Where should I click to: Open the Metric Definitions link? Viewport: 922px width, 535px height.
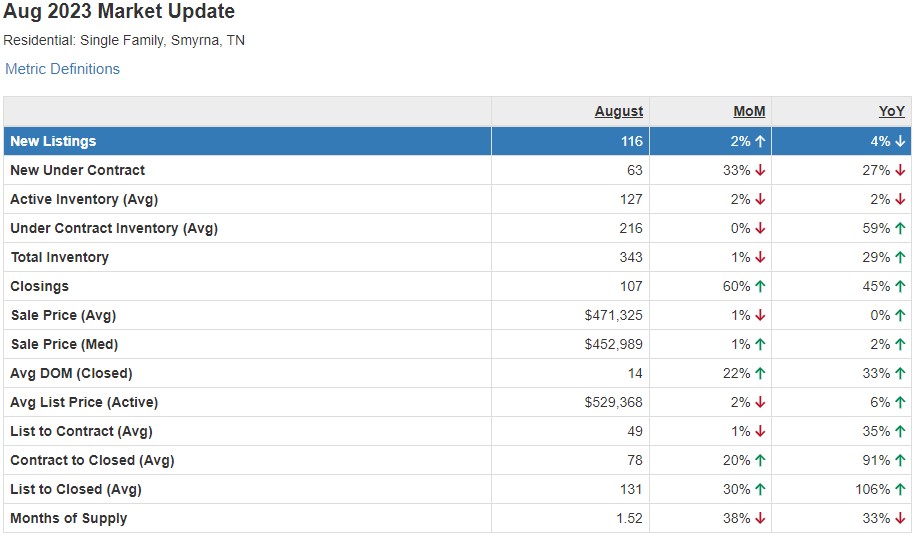tap(62, 69)
